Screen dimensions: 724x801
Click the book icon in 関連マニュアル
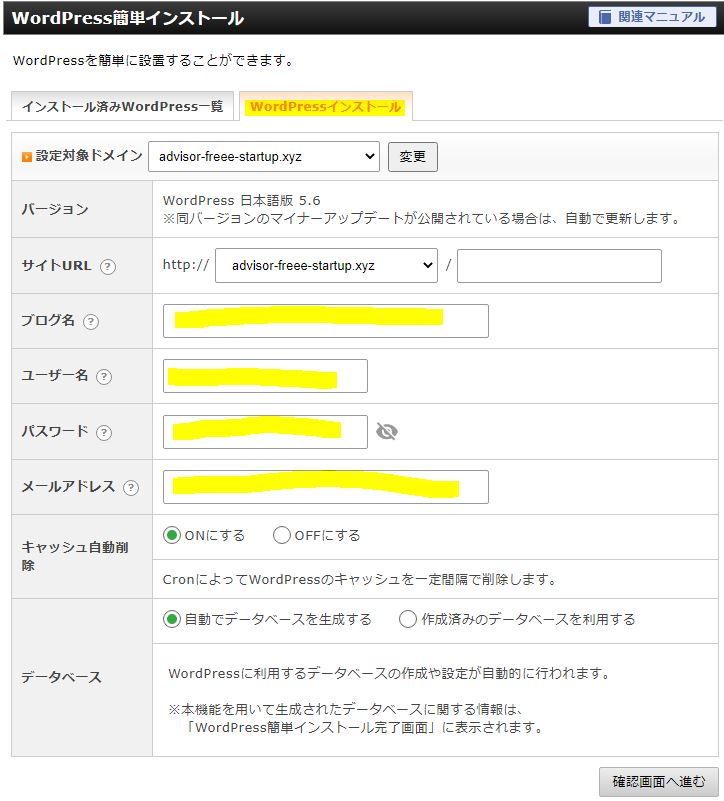tap(605, 17)
